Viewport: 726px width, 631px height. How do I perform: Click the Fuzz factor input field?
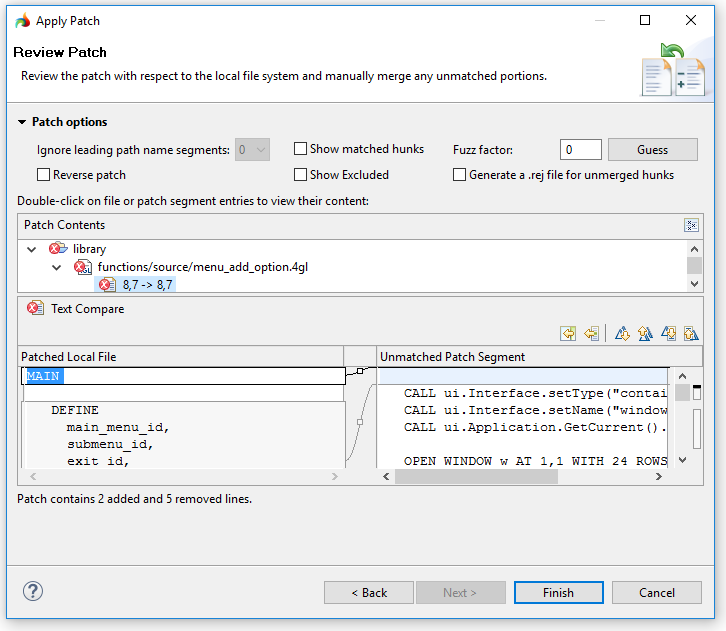tap(580, 150)
